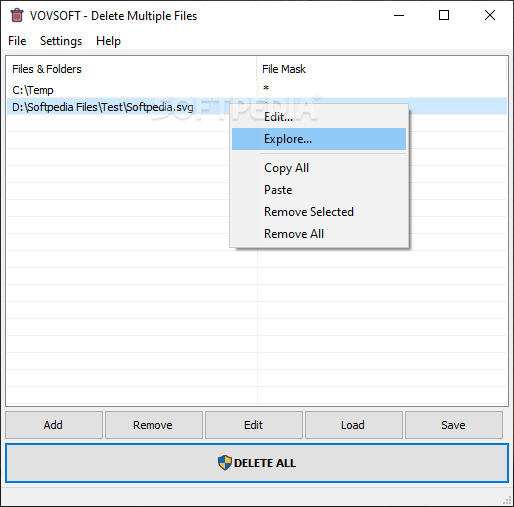Click the Files & Folders column header
The height and width of the screenshot is (507, 514).
(132, 69)
